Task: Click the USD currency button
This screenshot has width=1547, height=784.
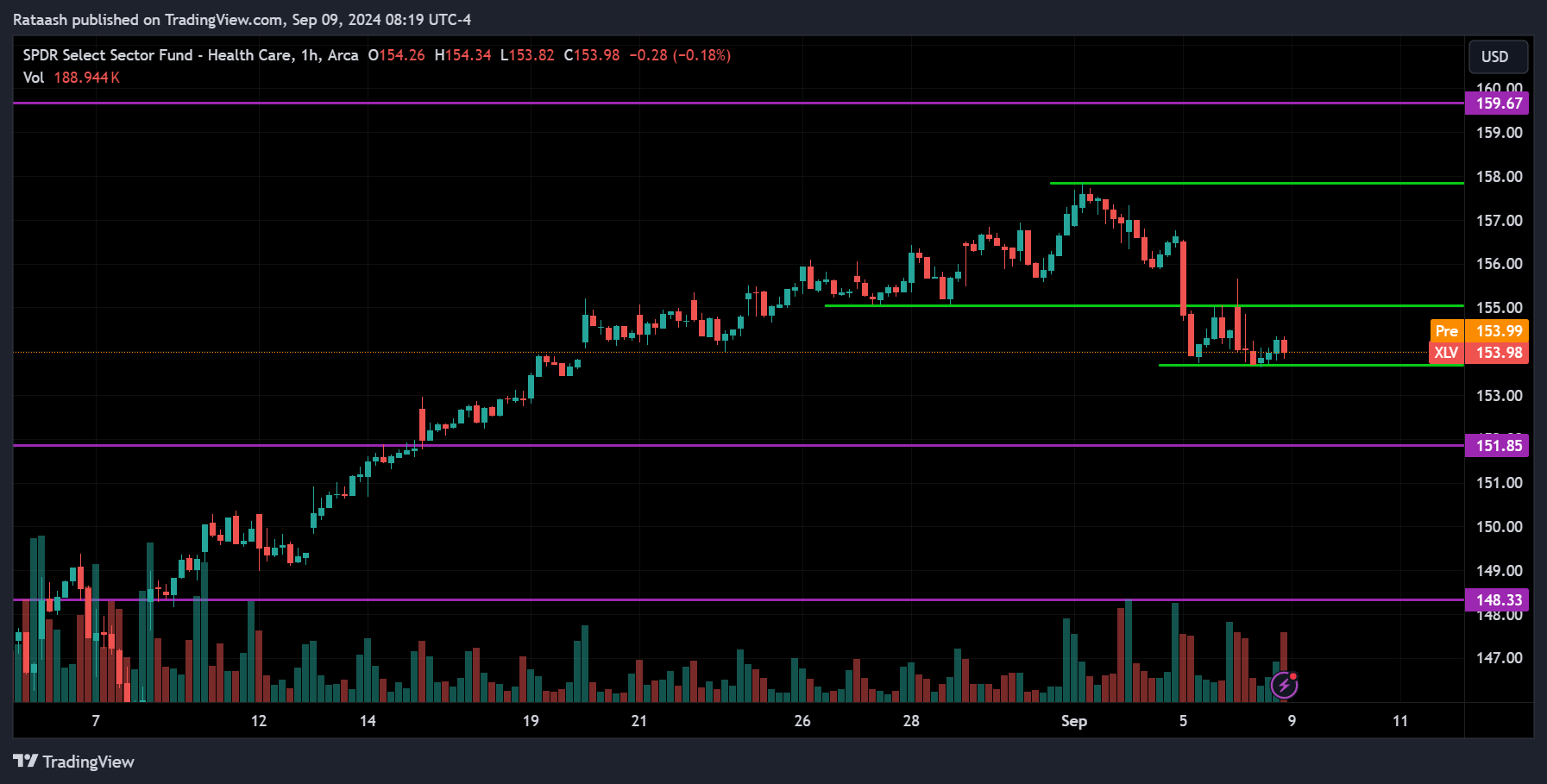Action: 1498,57
